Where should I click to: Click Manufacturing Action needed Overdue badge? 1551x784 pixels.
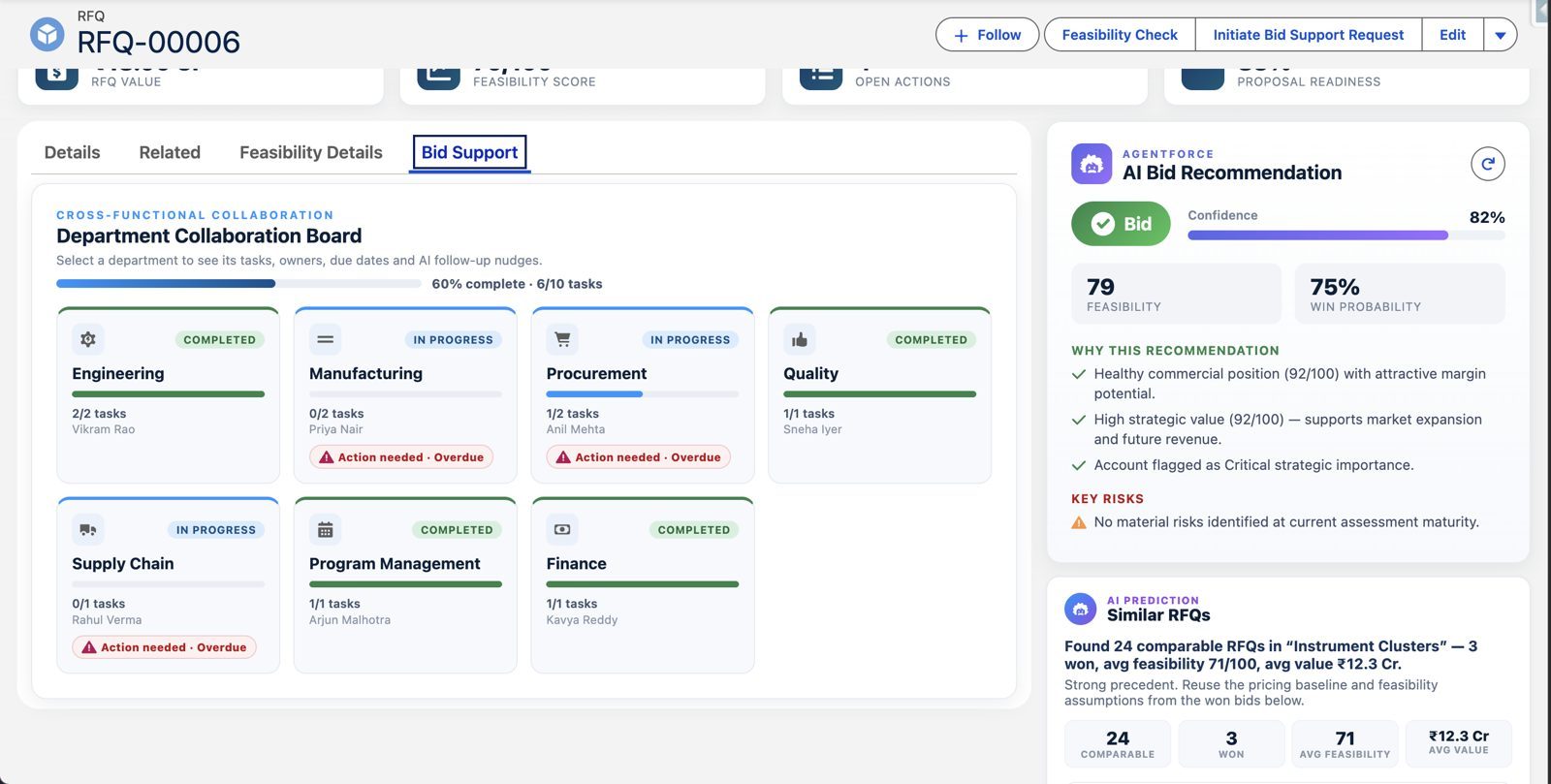click(401, 457)
